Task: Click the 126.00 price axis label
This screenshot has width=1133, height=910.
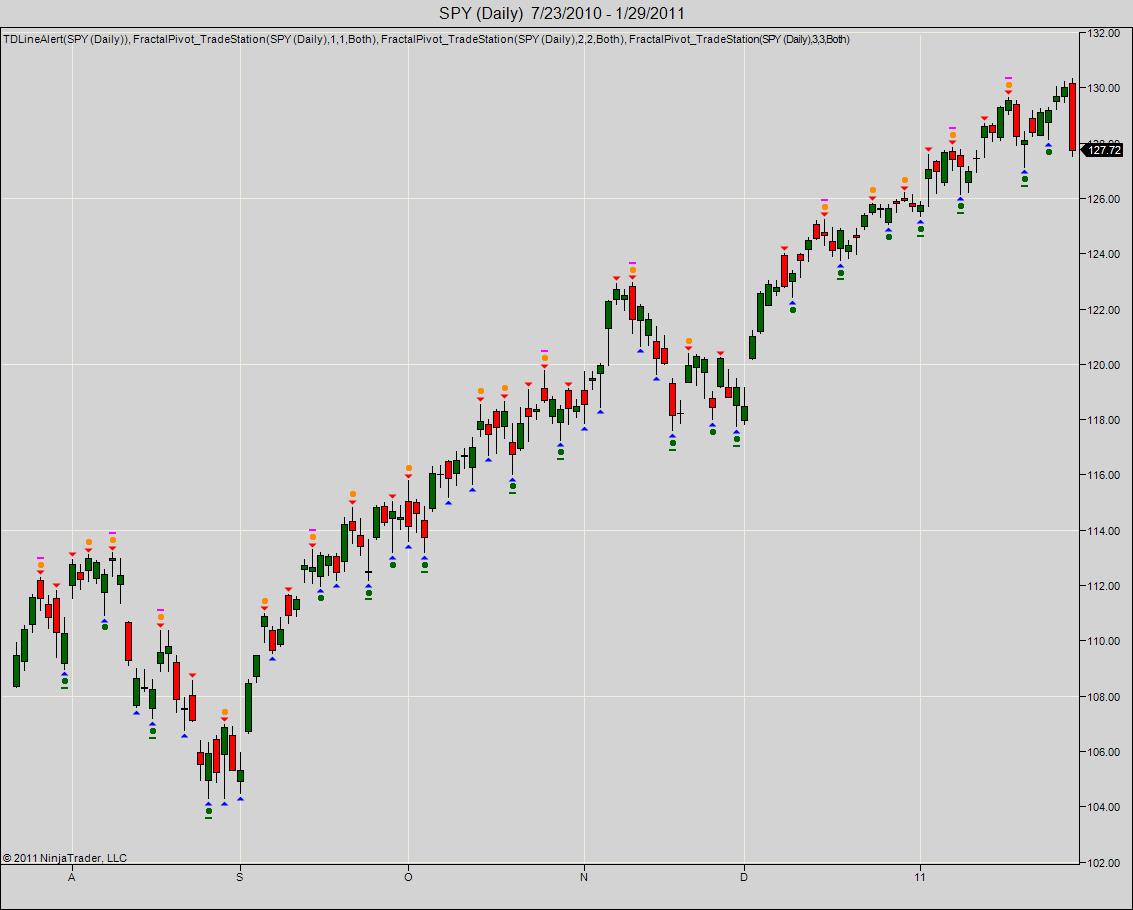Action: click(x=1104, y=199)
